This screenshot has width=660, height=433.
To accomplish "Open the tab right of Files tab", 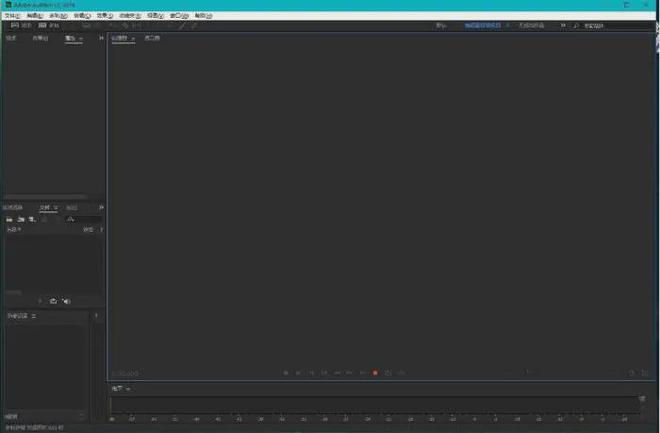I will coord(72,207).
